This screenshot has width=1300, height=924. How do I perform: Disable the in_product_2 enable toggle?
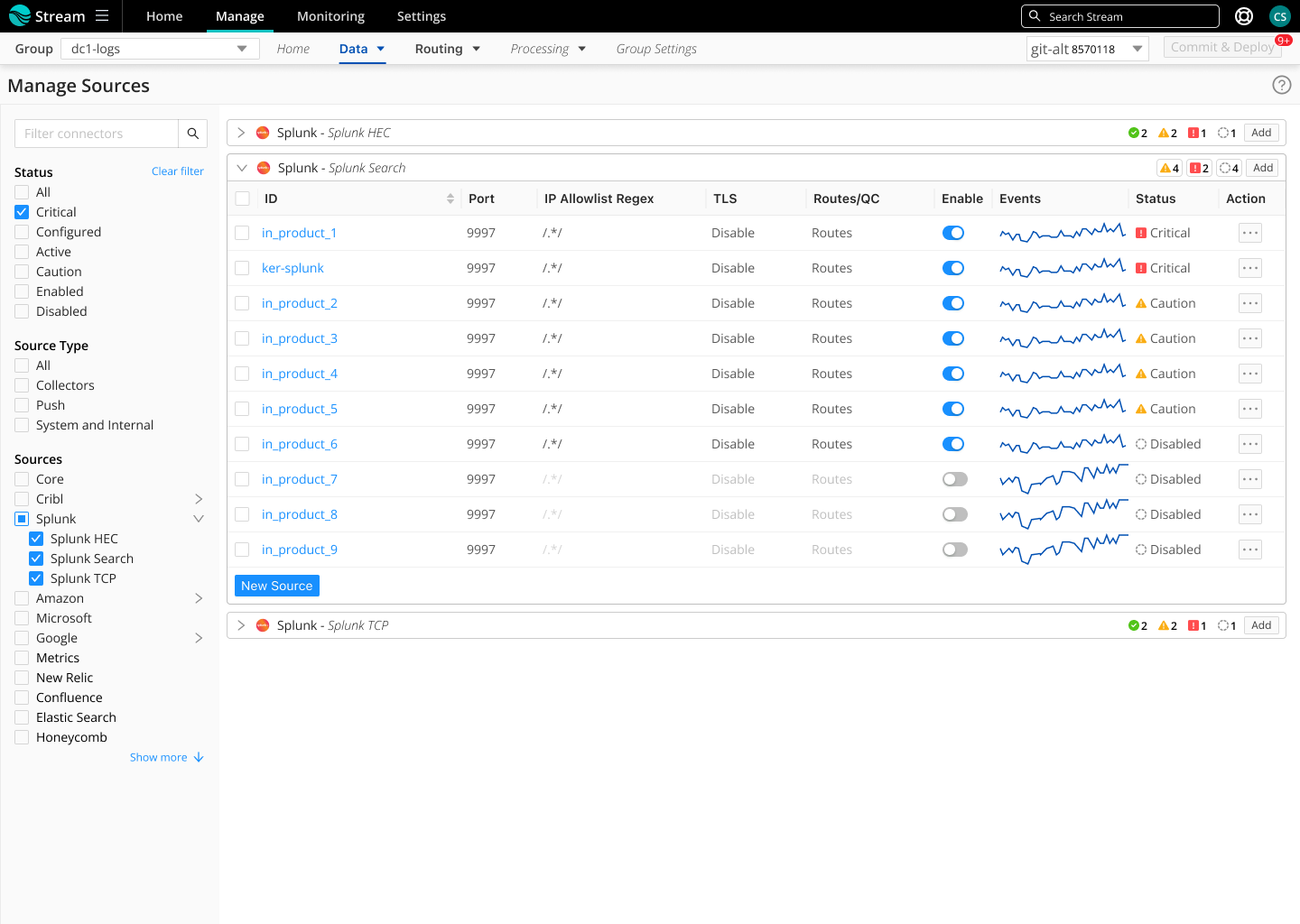(x=953, y=303)
